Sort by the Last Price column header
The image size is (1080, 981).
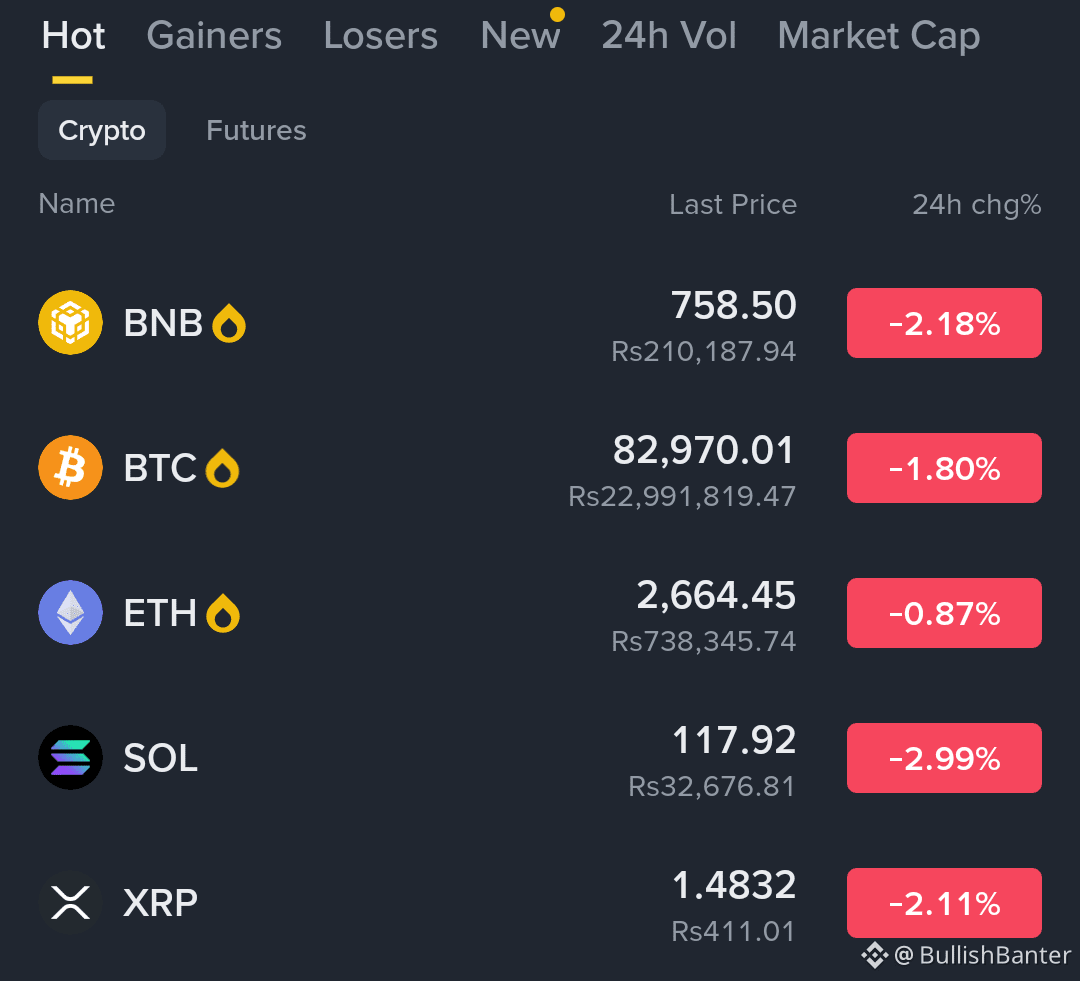tap(733, 205)
